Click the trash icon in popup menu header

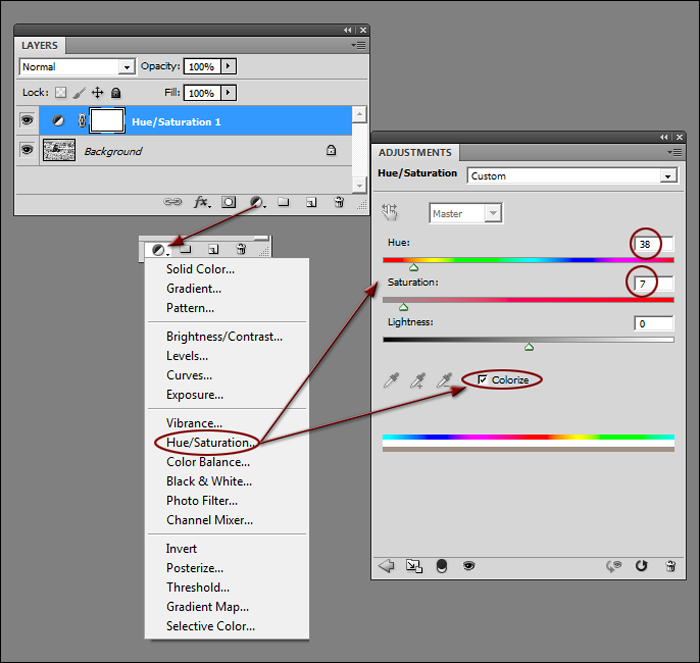(x=241, y=249)
